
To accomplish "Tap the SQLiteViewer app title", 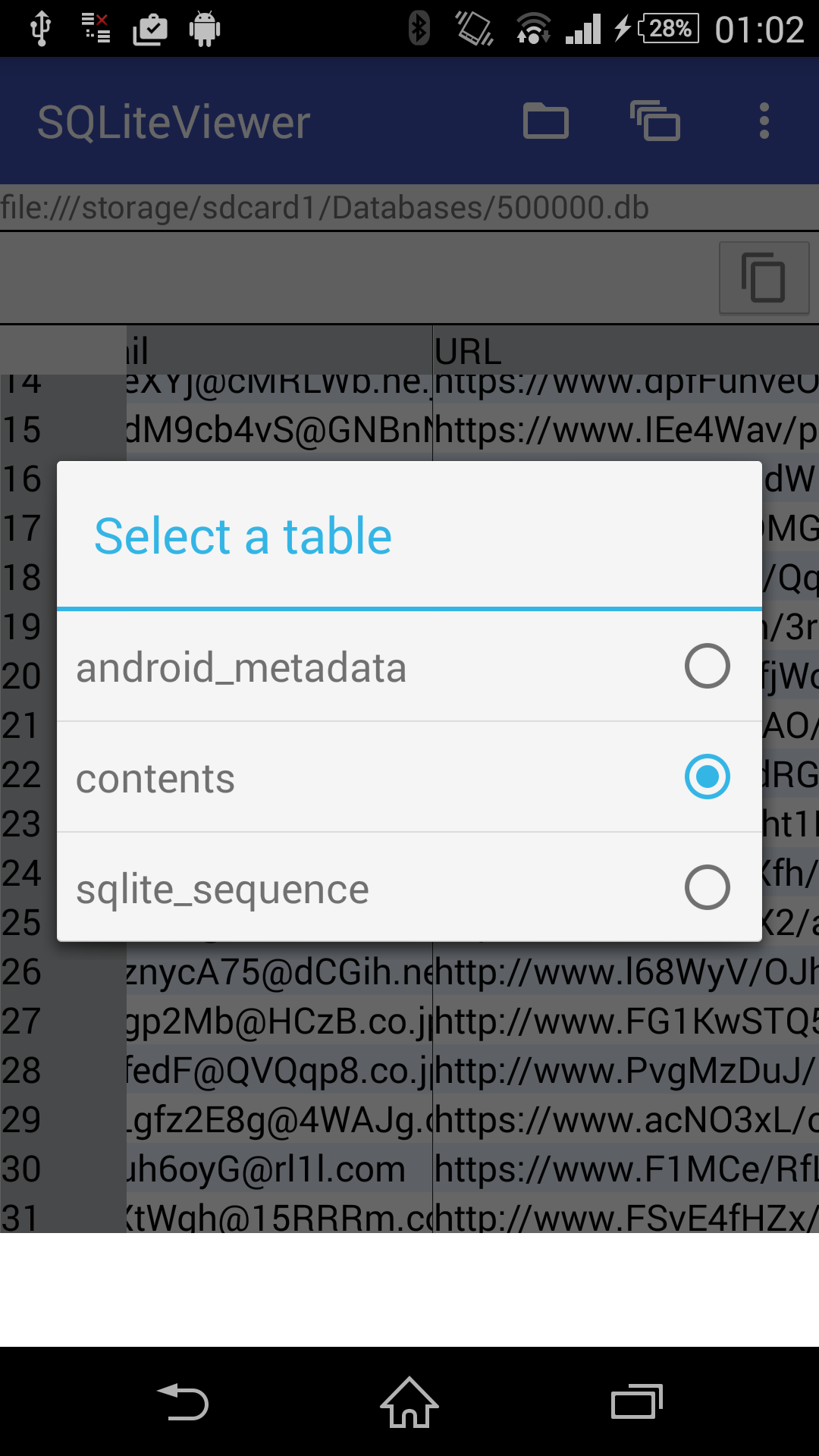I will point(174,122).
